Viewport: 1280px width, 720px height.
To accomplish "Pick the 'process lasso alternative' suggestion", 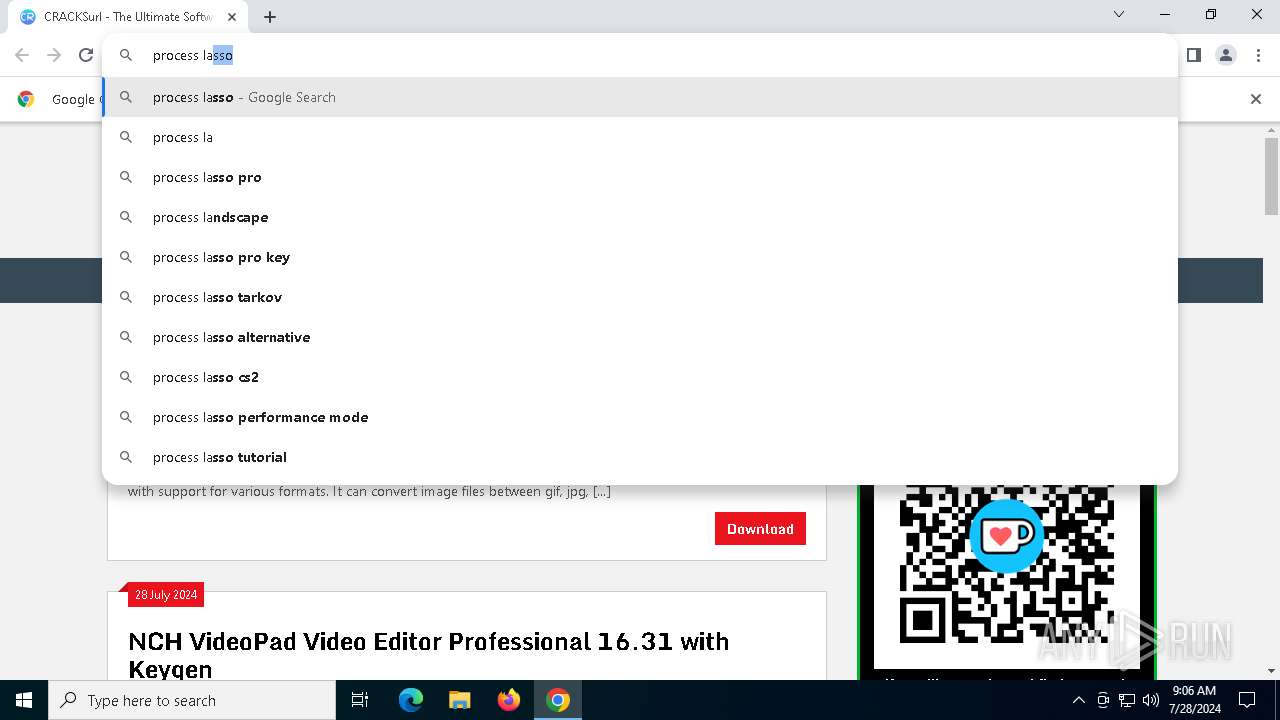I will coord(640,337).
